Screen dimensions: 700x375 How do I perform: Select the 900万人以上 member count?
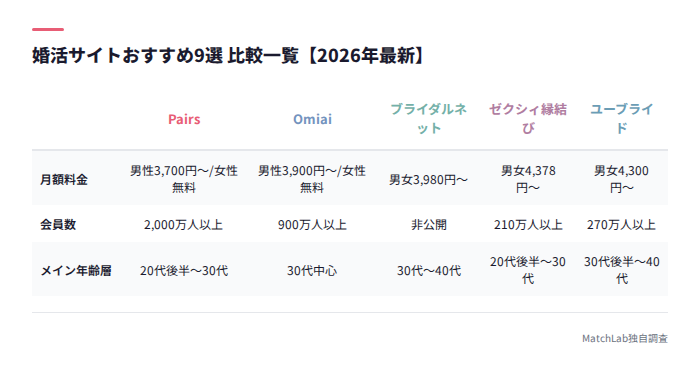tap(312, 224)
